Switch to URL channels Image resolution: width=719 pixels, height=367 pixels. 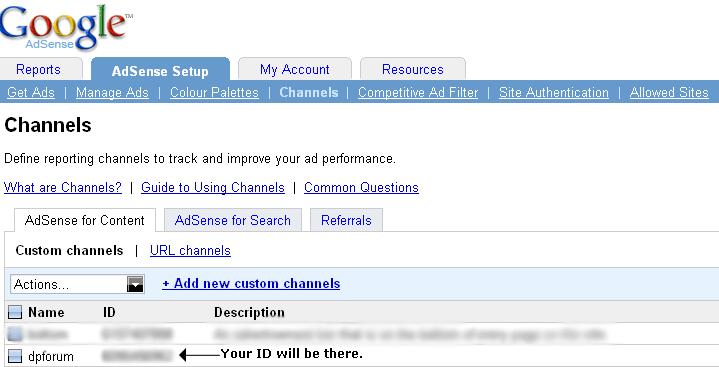(x=190, y=250)
